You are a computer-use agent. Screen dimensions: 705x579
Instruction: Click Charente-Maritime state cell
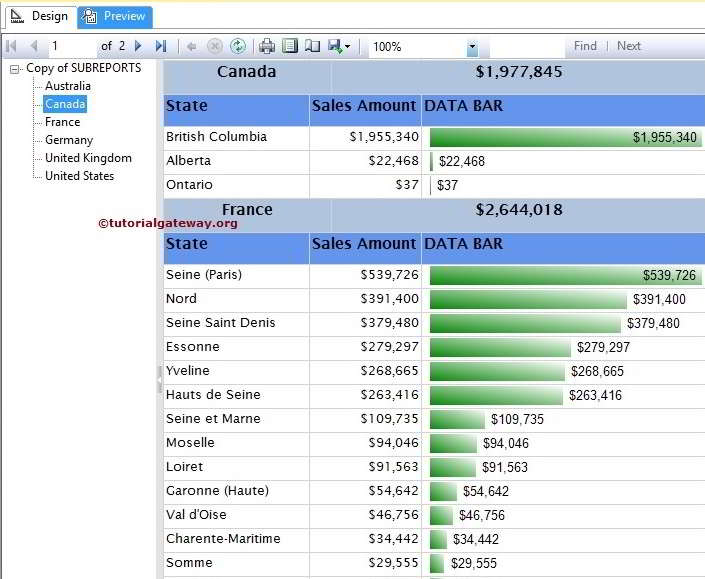coord(236,539)
